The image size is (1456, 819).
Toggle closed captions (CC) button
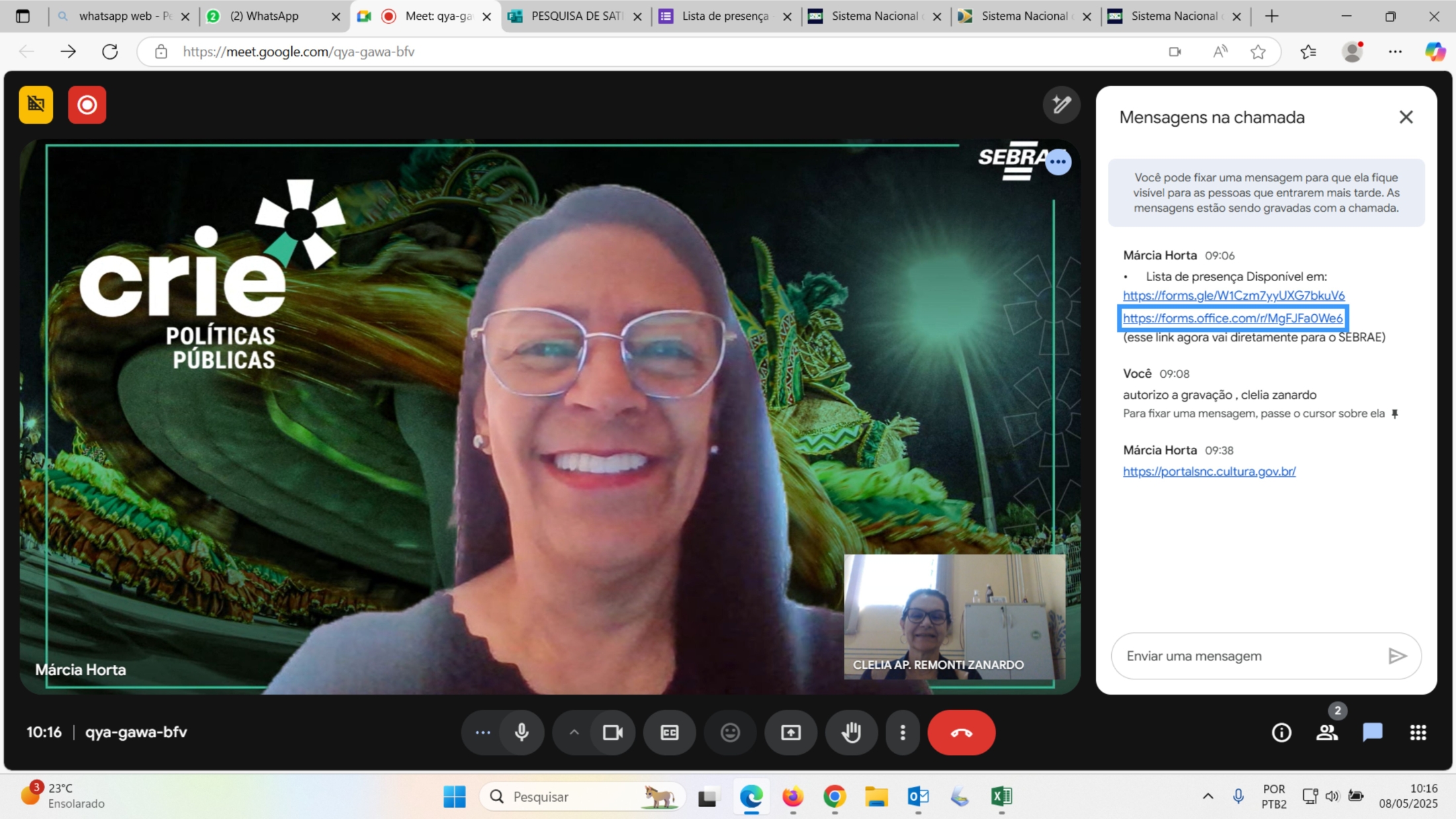click(x=670, y=732)
